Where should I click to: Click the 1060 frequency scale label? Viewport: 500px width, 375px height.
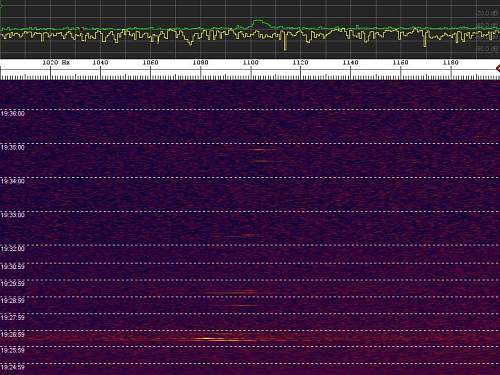150,62
